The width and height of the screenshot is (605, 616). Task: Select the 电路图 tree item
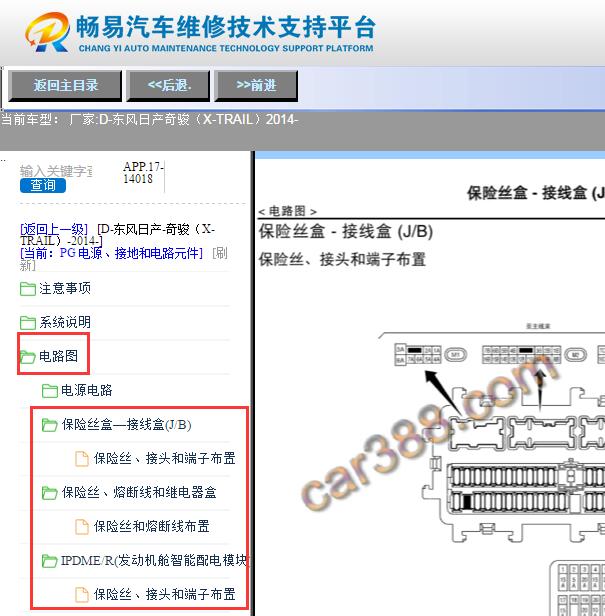58,356
